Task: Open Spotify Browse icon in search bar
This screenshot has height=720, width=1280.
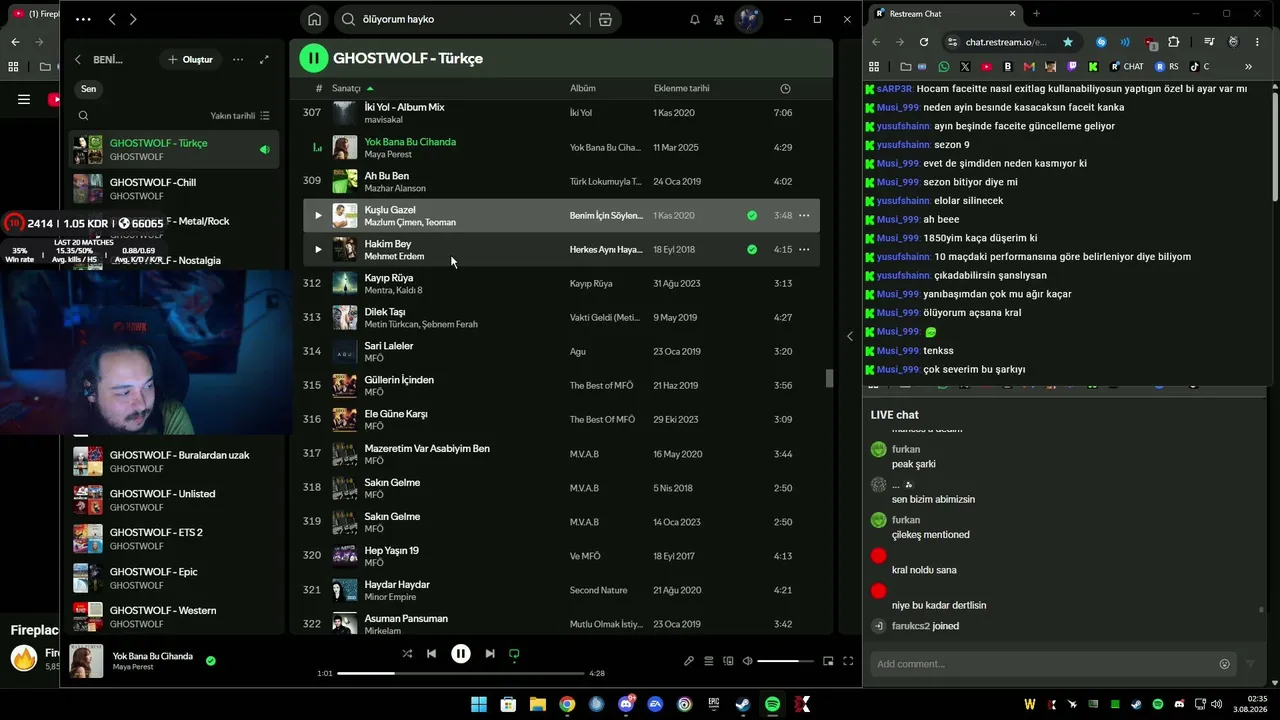Action: [x=605, y=19]
